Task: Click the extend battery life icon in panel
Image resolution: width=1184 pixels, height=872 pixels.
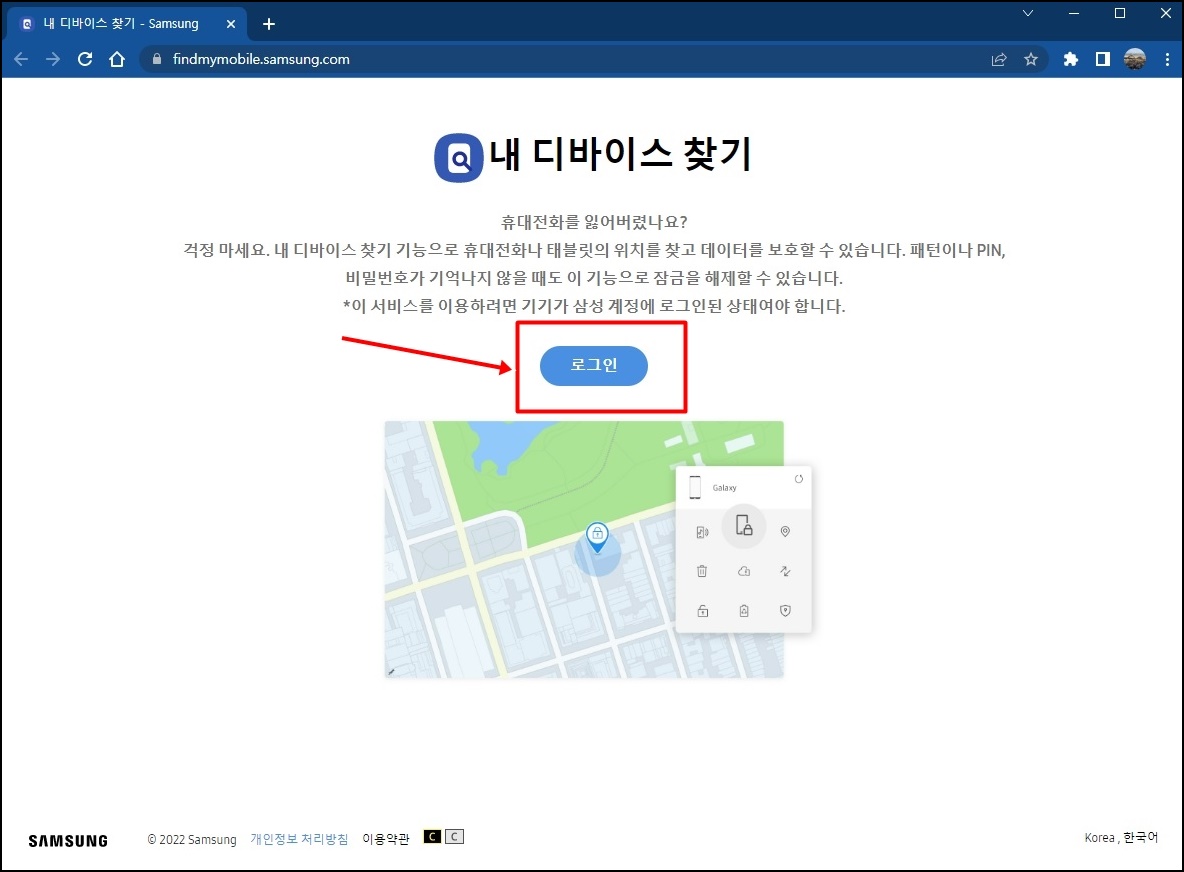Action: click(x=744, y=611)
